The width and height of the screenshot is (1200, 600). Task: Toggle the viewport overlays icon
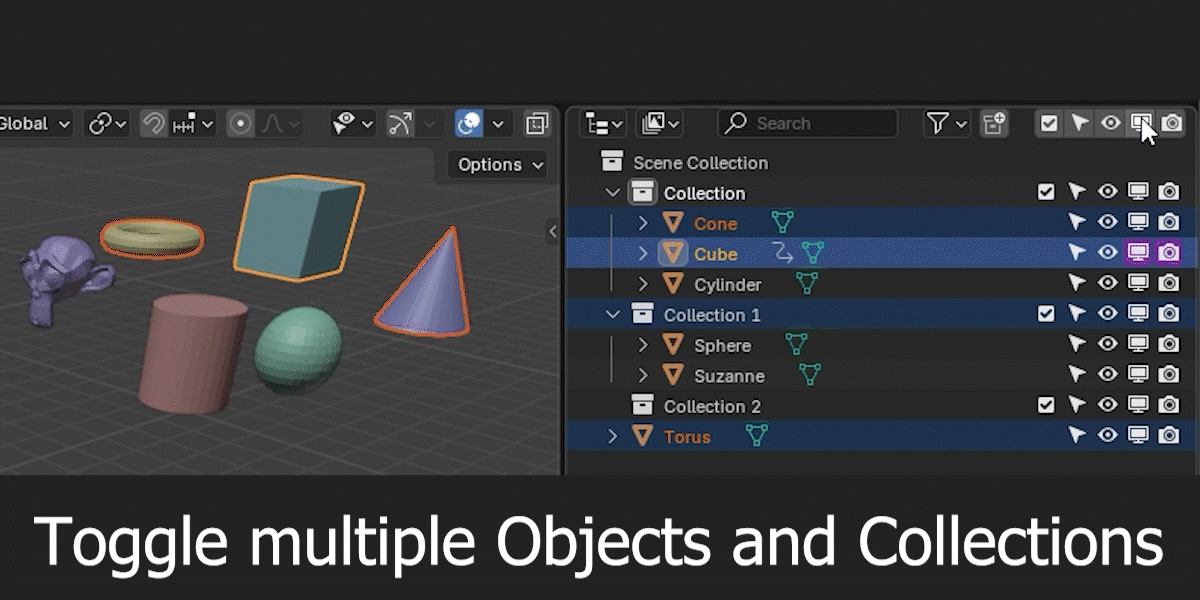pyautogui.click(x=469, y=124)
